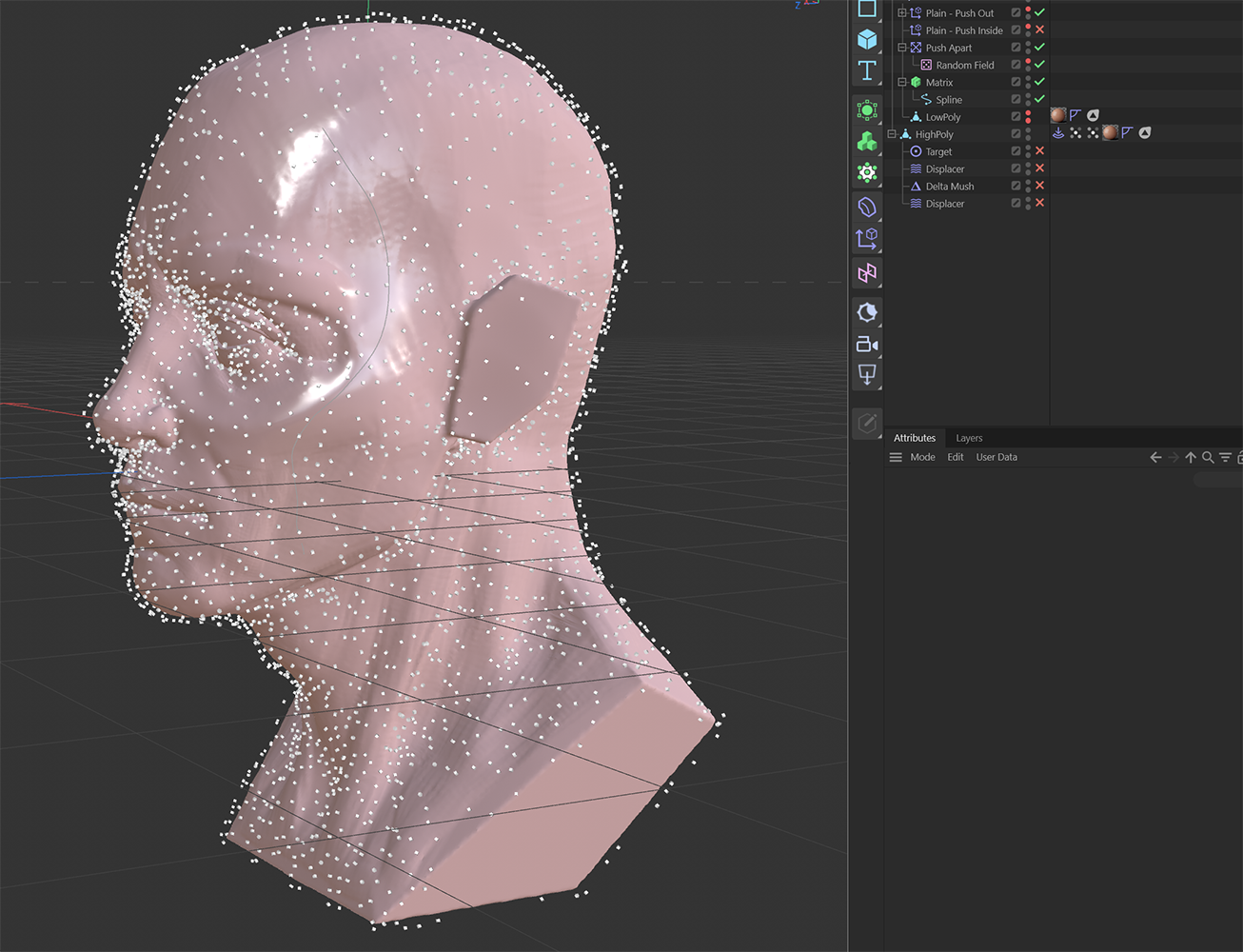Expand the Plain - Push Out node
Image resolution: width=1243 pixels, height=952 pixels.
click(x=902, y=13)
